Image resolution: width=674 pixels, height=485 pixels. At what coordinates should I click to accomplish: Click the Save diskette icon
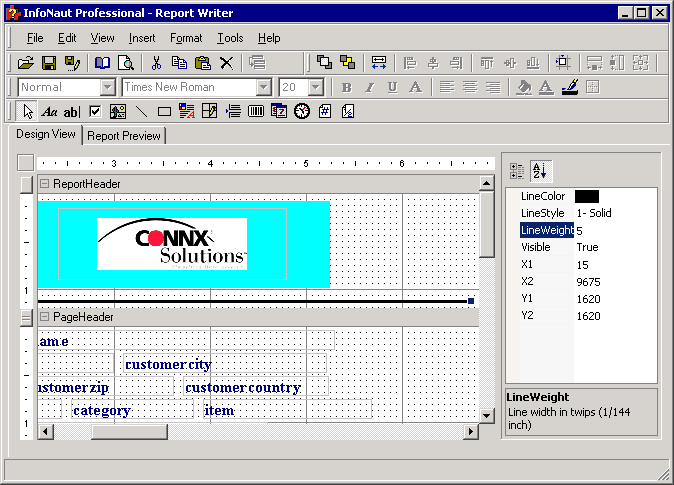[49, 63]
